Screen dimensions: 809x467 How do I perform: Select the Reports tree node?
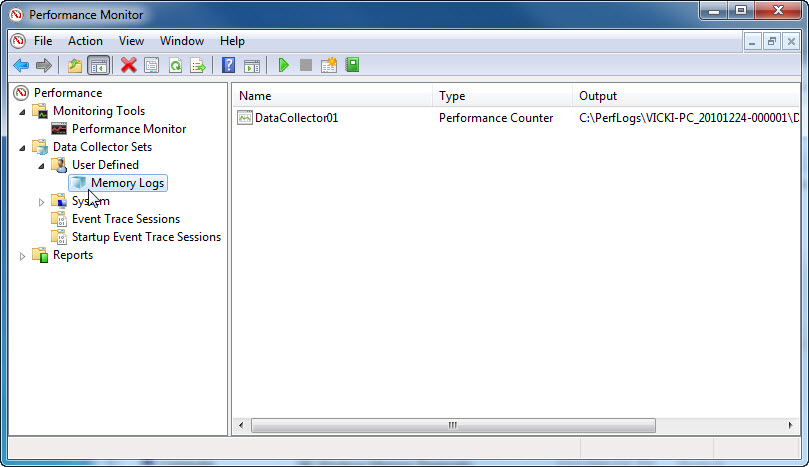click(73, 255)
